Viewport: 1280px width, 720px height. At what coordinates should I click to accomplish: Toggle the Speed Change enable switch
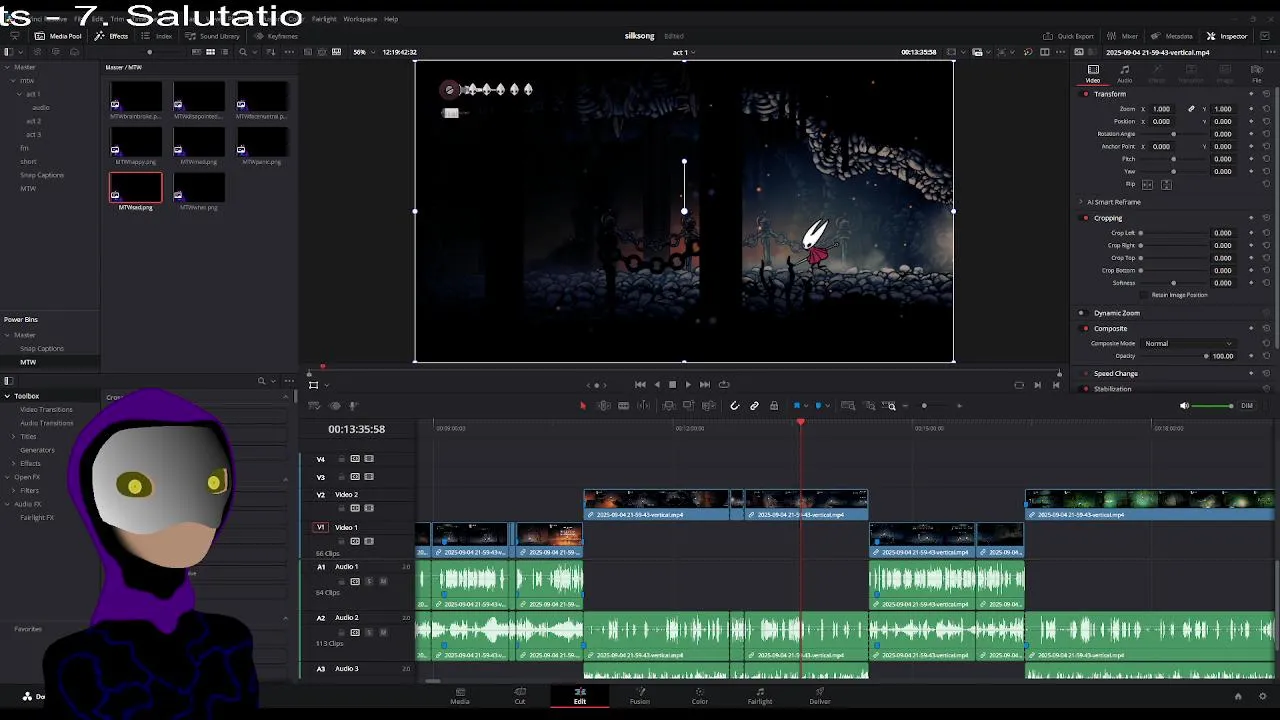point(1085,374)
